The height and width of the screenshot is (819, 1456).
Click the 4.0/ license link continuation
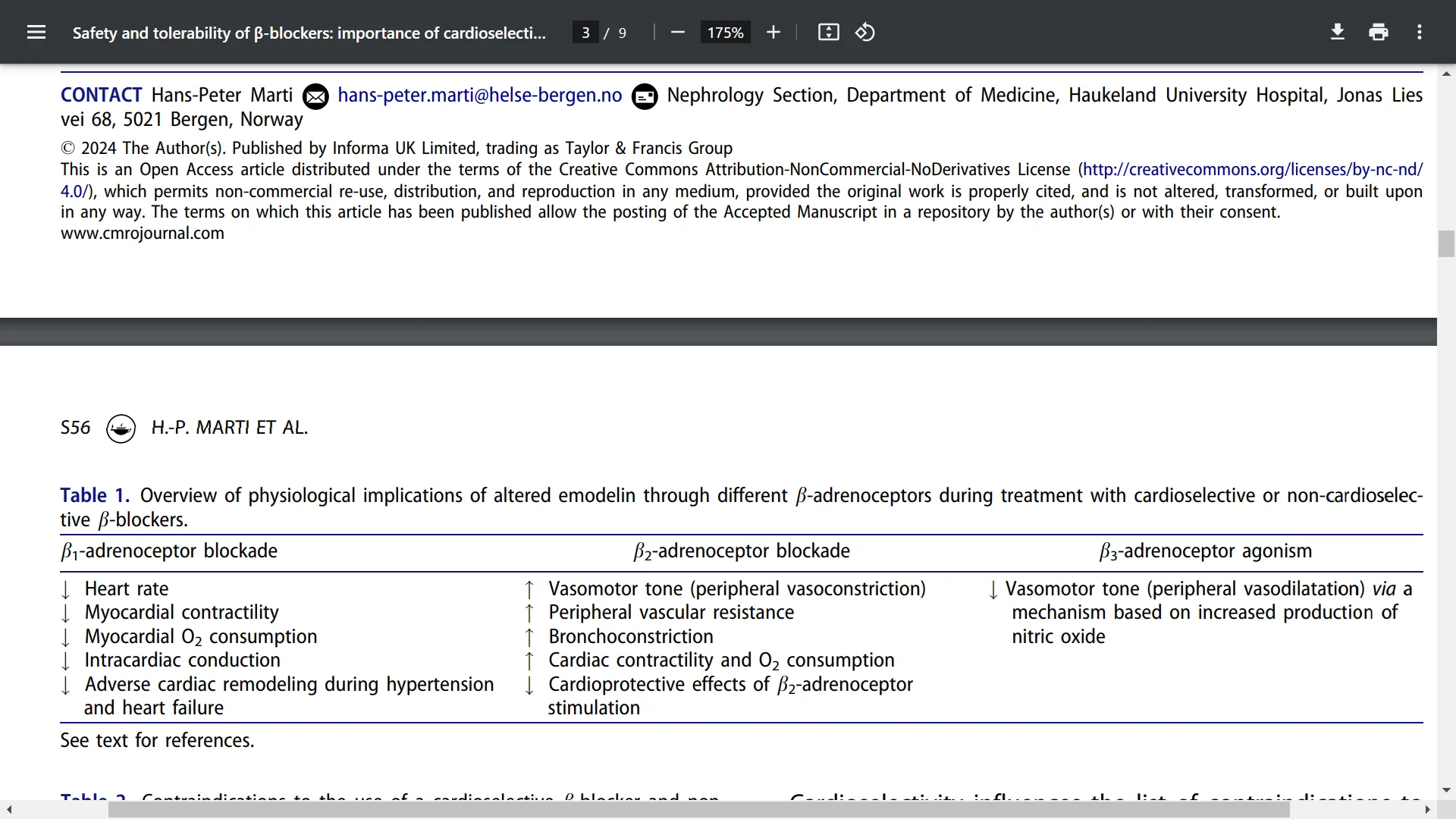[75, 191]
